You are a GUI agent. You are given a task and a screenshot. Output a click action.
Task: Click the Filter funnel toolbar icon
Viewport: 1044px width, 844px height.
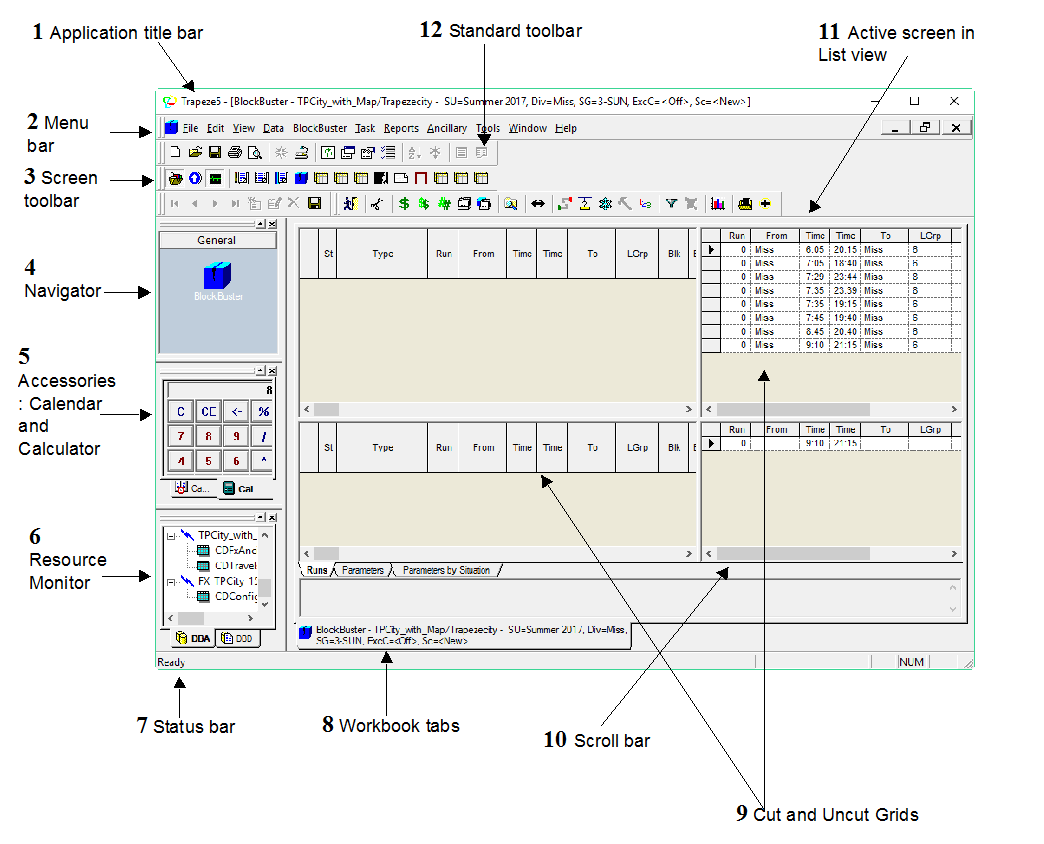[x=672, y=203]
